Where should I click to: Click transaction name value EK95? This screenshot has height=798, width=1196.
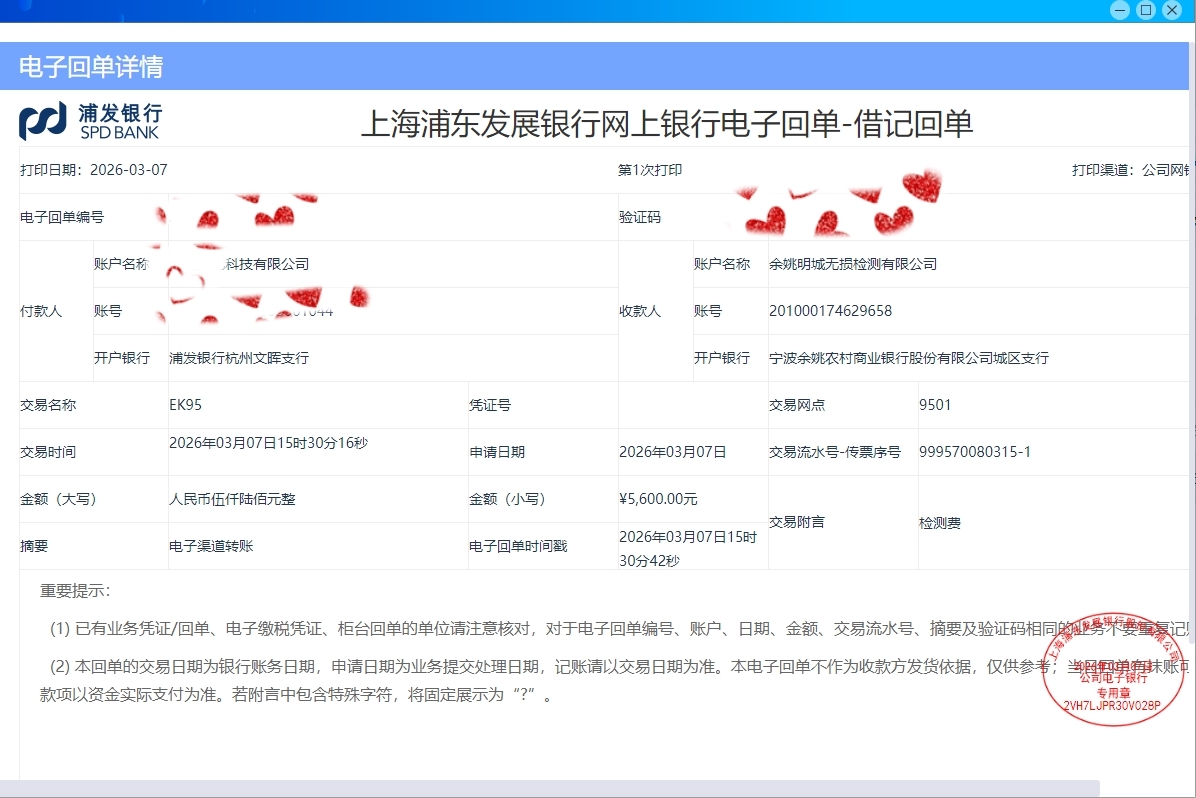tap(186, 405)
